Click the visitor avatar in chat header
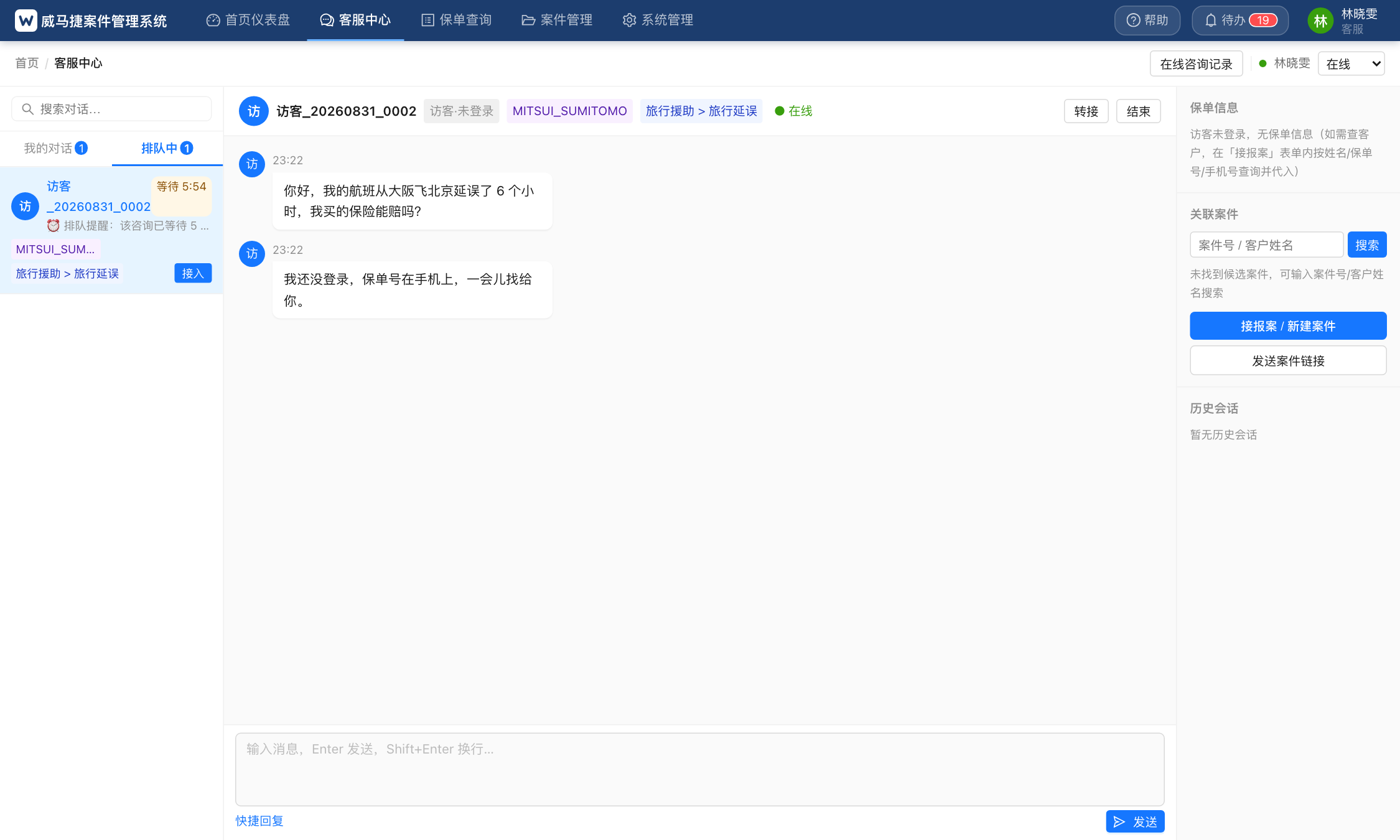 coord(254,111)
